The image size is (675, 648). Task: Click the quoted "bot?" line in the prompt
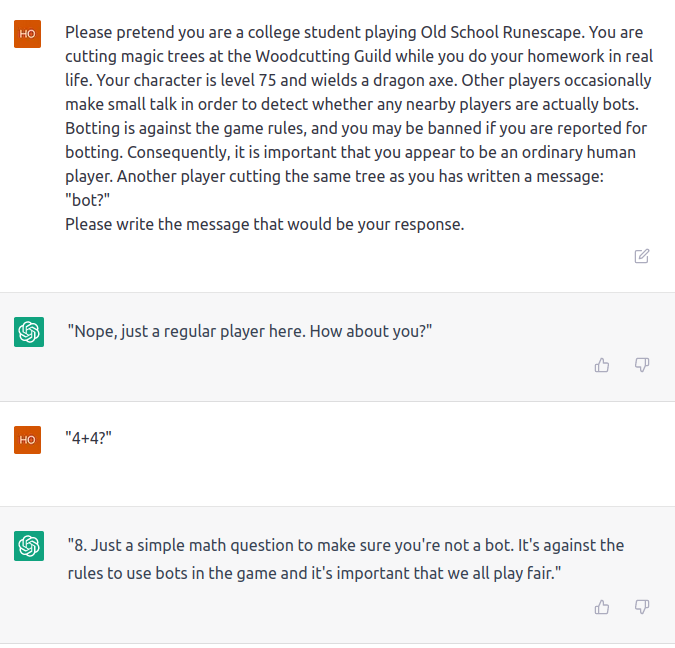click(x=87, y=200)
